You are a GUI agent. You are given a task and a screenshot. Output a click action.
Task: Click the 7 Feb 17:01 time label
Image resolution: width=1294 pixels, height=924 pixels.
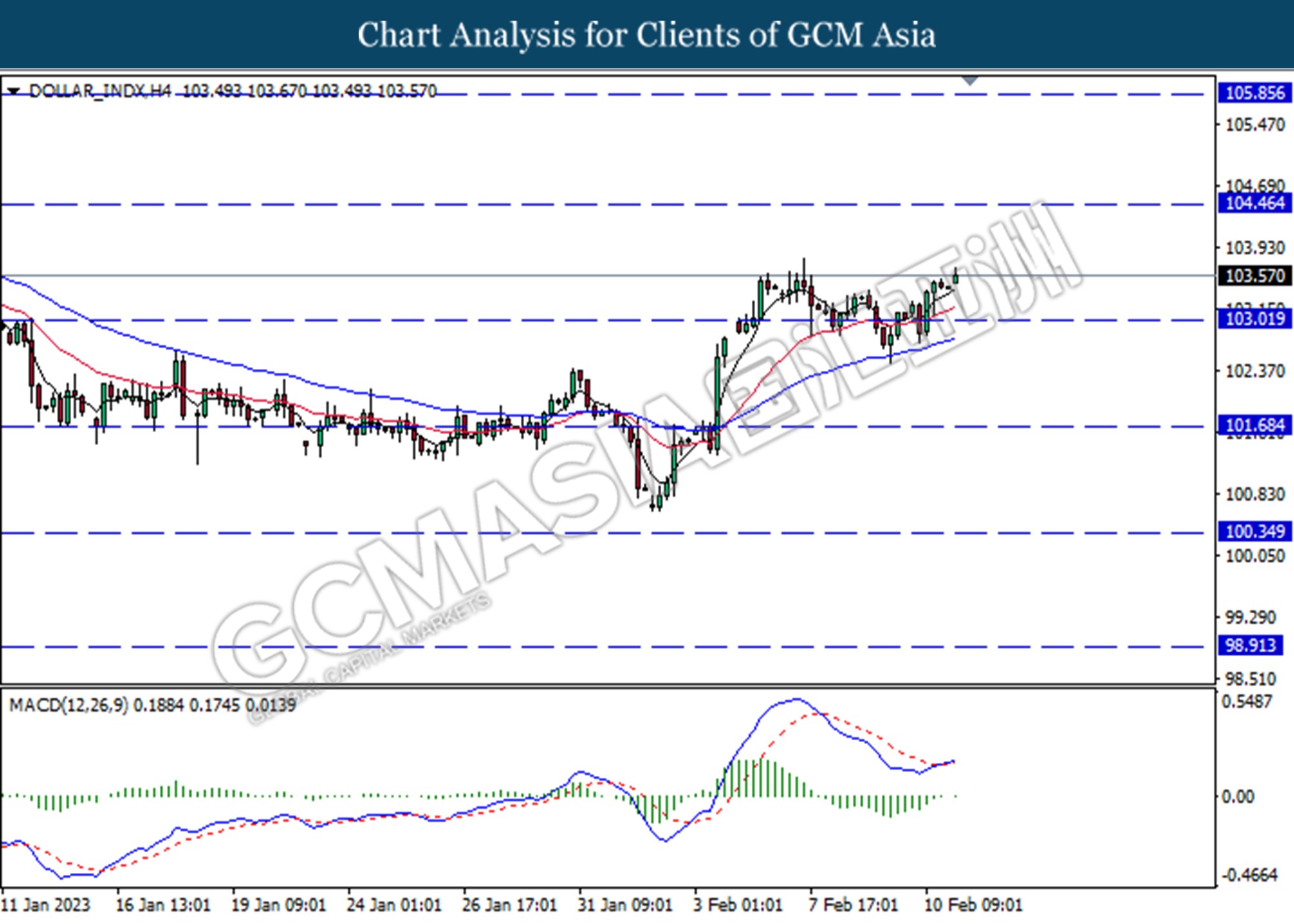coord(853,905)
